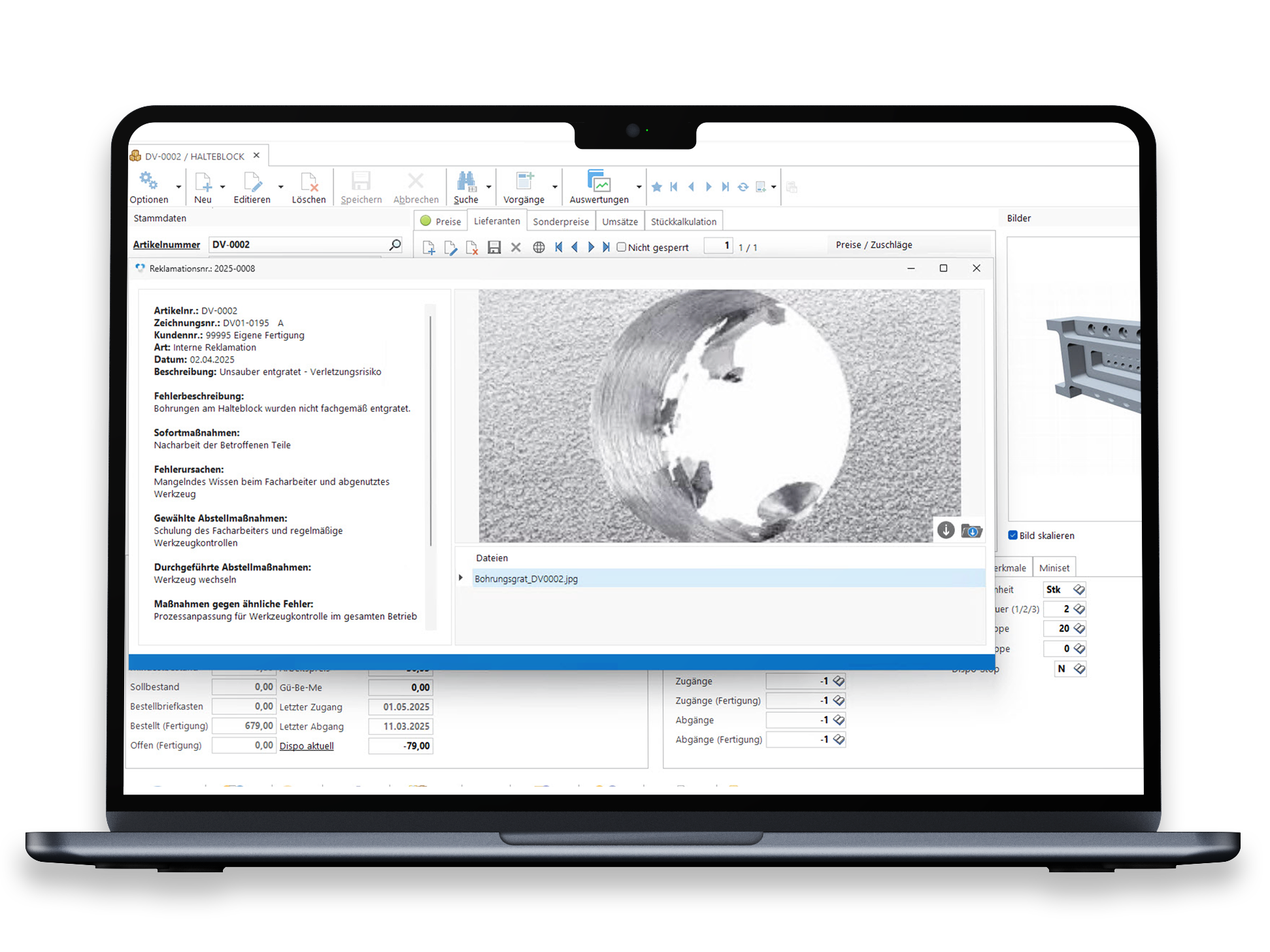Jump to last record in main toolbar
The width and height of the screenshot is (1270, 952).
pyautogui.click(x=726, y=187)
